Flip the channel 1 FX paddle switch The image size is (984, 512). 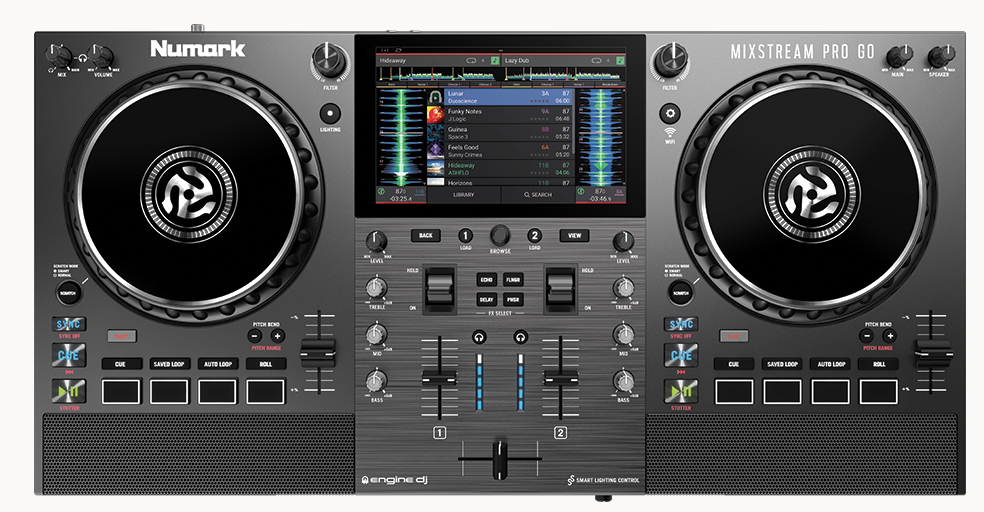click(x=440, y=289)
